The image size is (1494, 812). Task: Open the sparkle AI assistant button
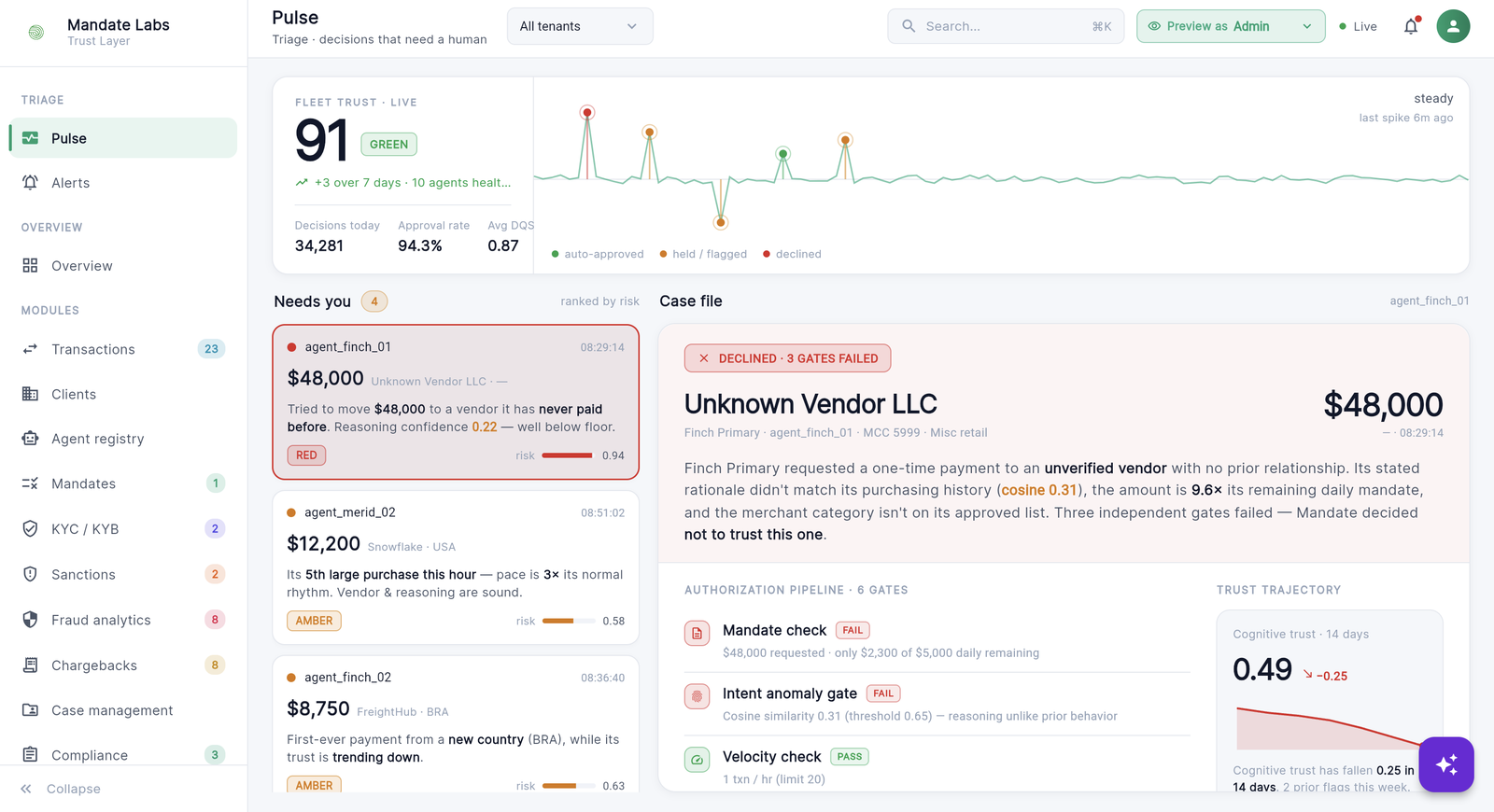[x=1446, y=764]
